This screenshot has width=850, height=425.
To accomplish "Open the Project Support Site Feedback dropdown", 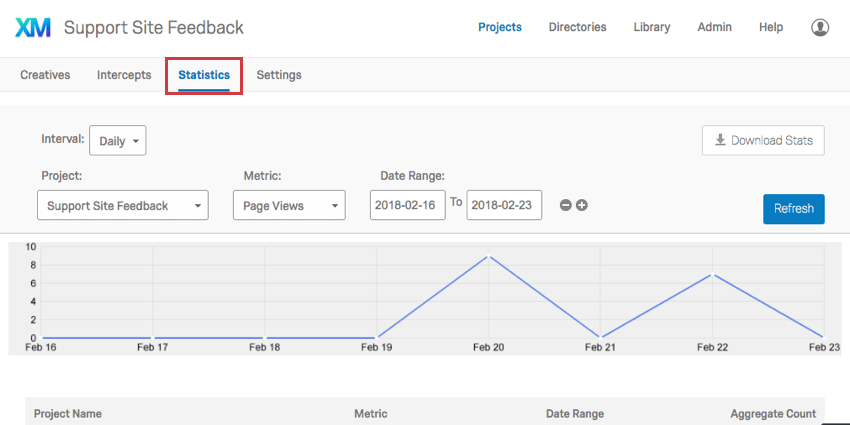I will [122, 206].
